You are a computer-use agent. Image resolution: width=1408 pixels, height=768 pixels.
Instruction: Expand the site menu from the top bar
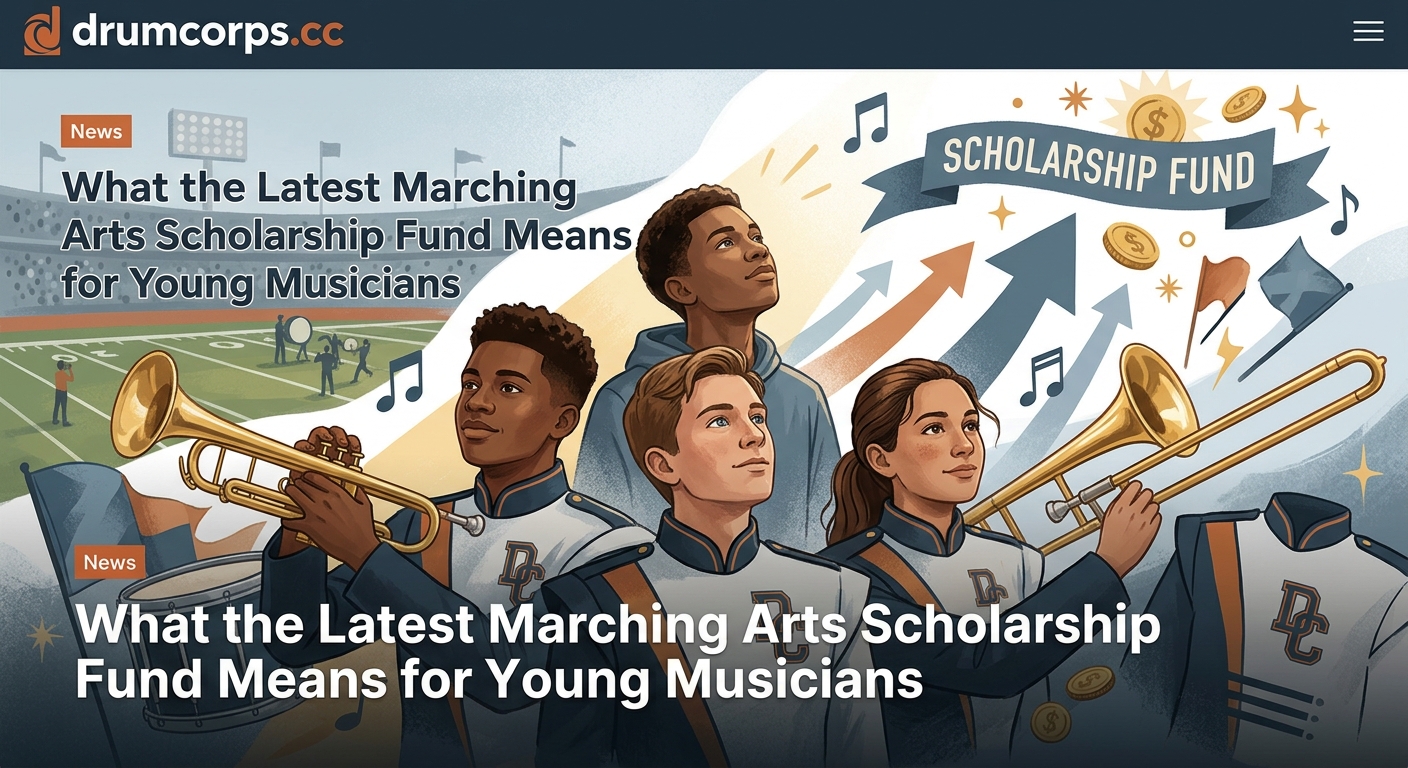(1368, 31)
